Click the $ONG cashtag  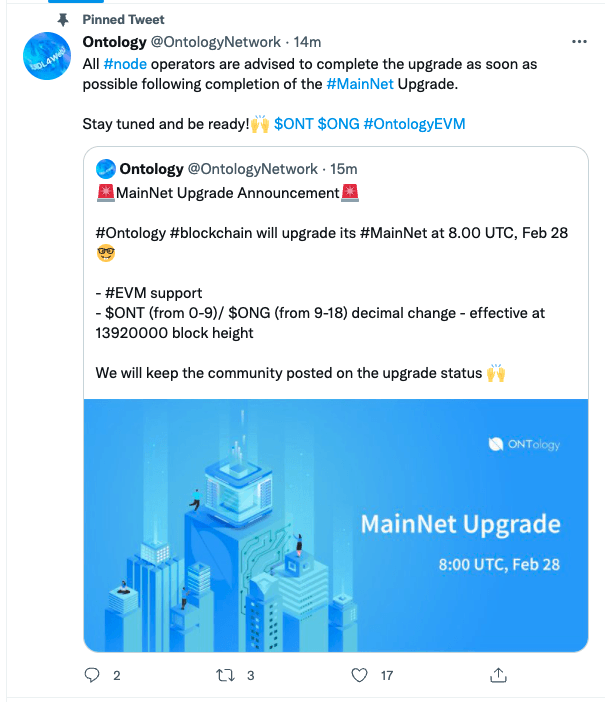(338, 124)
